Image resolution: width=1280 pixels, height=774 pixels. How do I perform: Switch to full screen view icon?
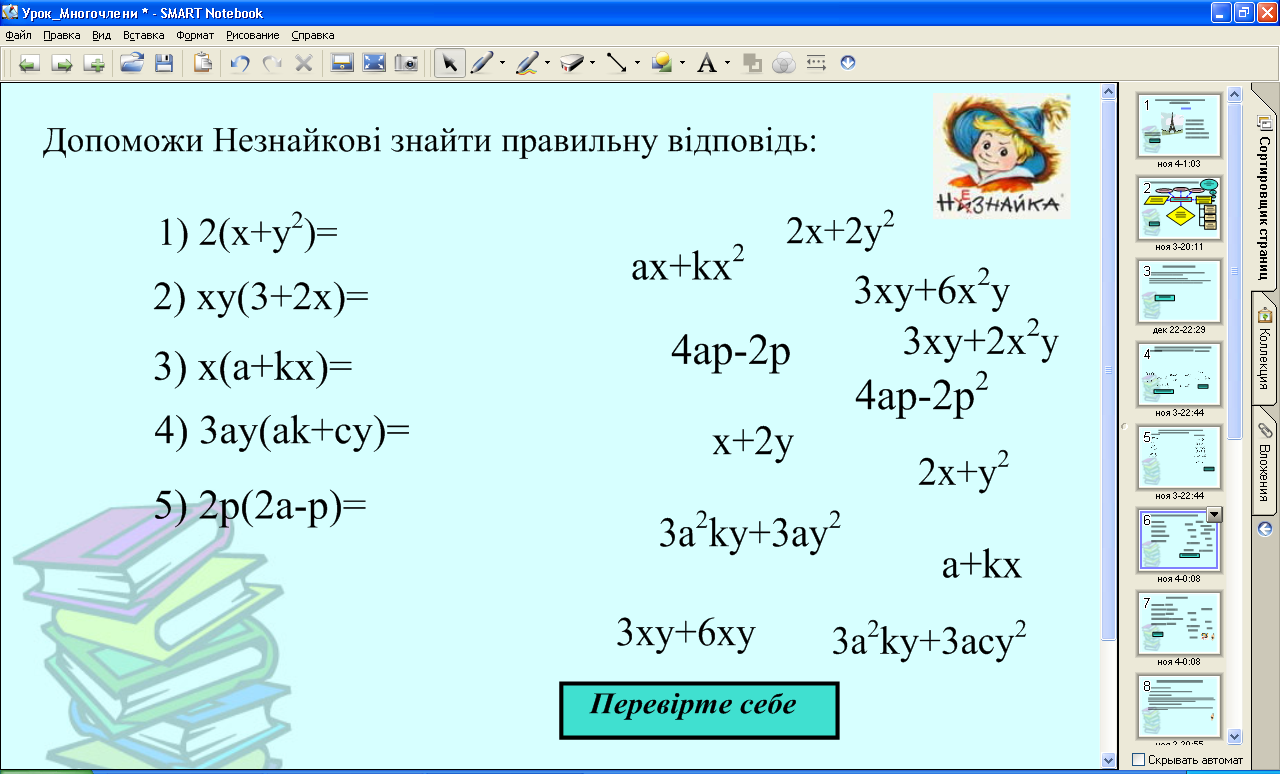click(x=374, y=63)
